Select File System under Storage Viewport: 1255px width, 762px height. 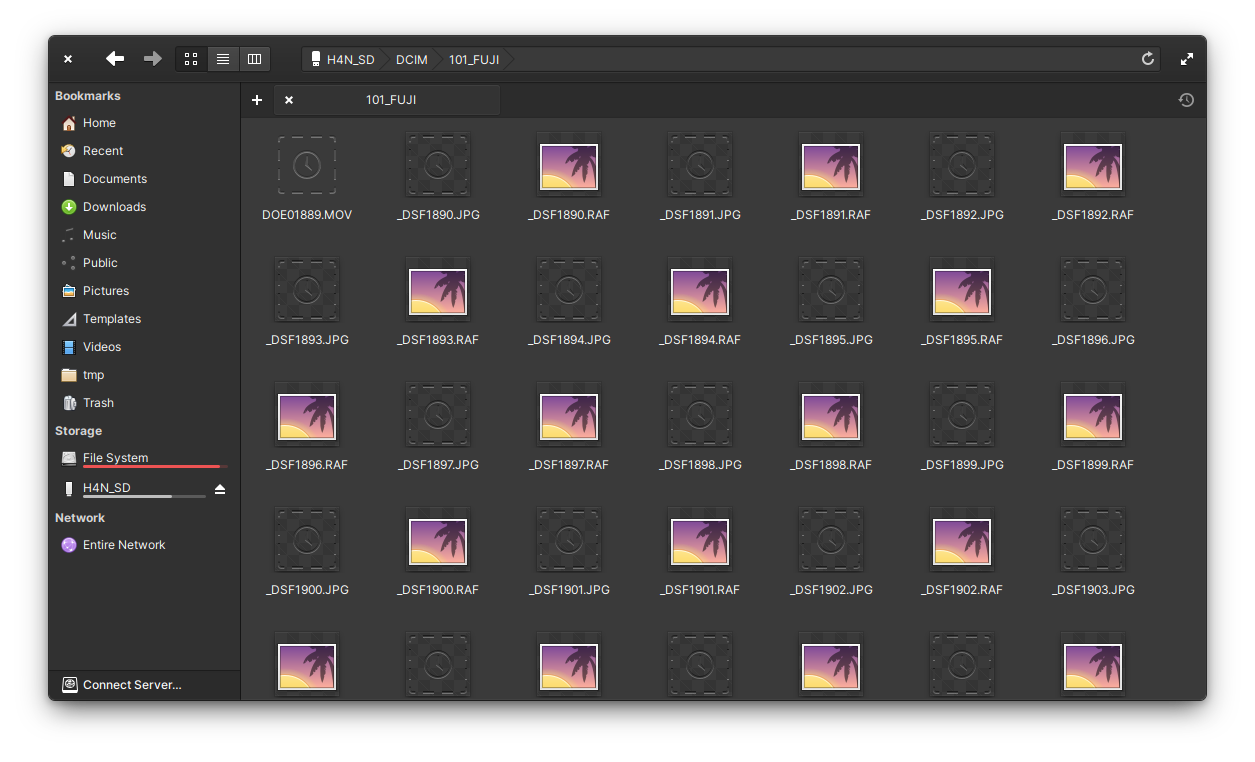coord(114,457)
